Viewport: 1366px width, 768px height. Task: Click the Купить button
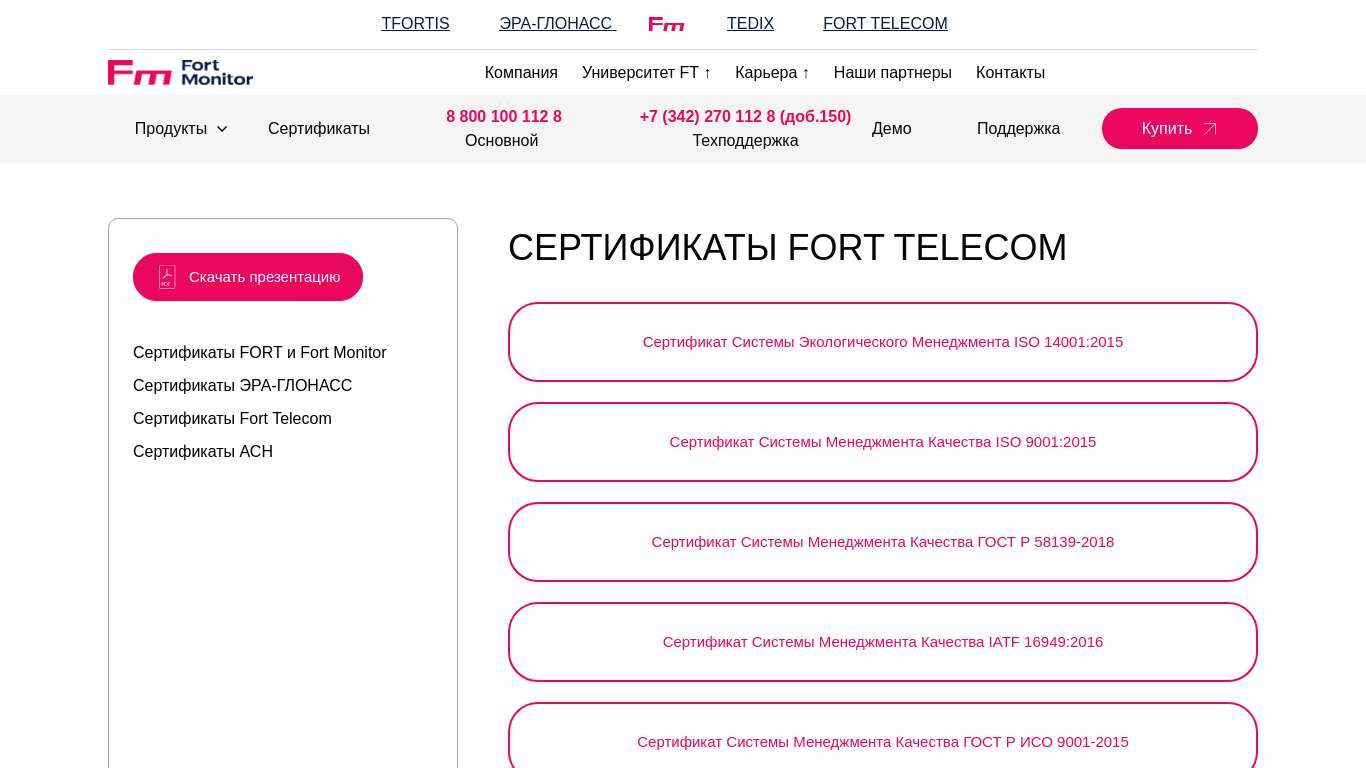pos(1180,129)
